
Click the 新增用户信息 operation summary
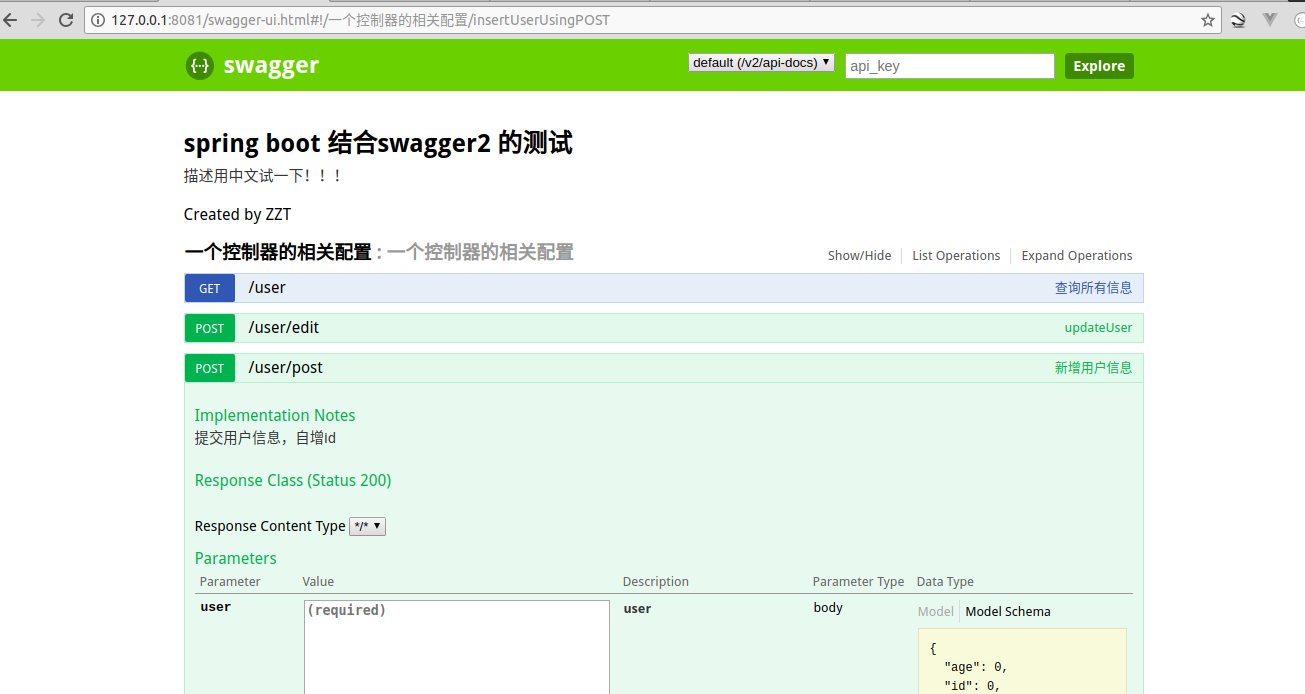click(1093, 368)
